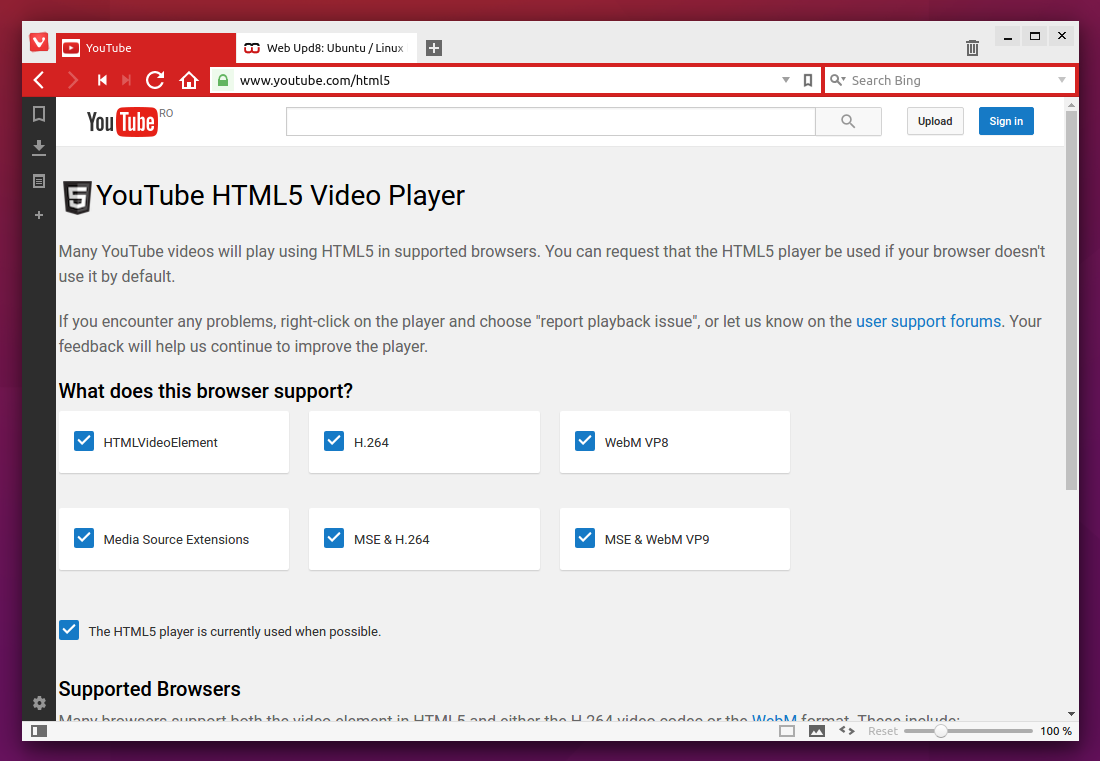Uncheck the HTML5 player currently used checkbox

[69, 630]
